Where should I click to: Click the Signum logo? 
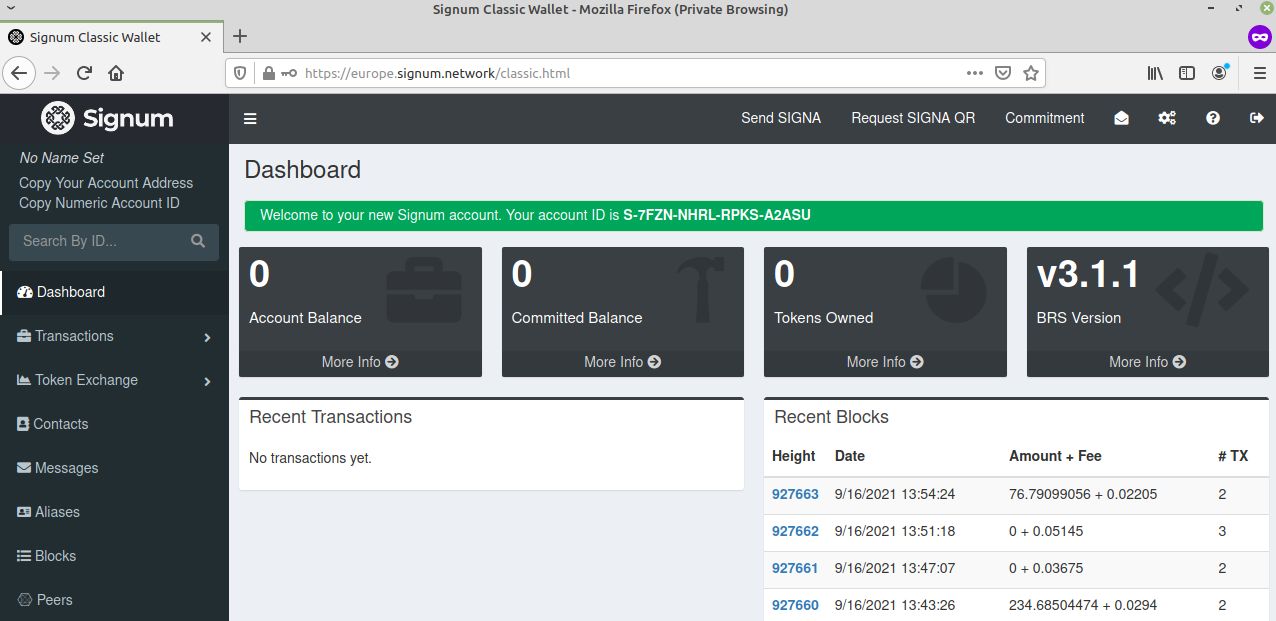(x=107, y=118)
